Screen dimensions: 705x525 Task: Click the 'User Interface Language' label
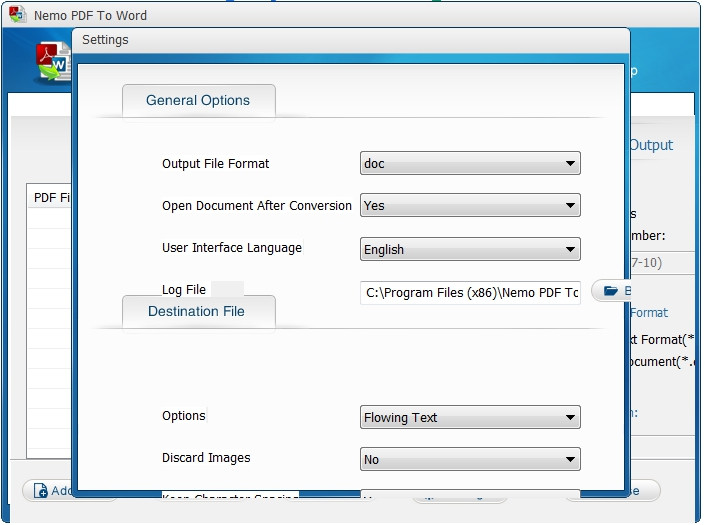point(232,248)
